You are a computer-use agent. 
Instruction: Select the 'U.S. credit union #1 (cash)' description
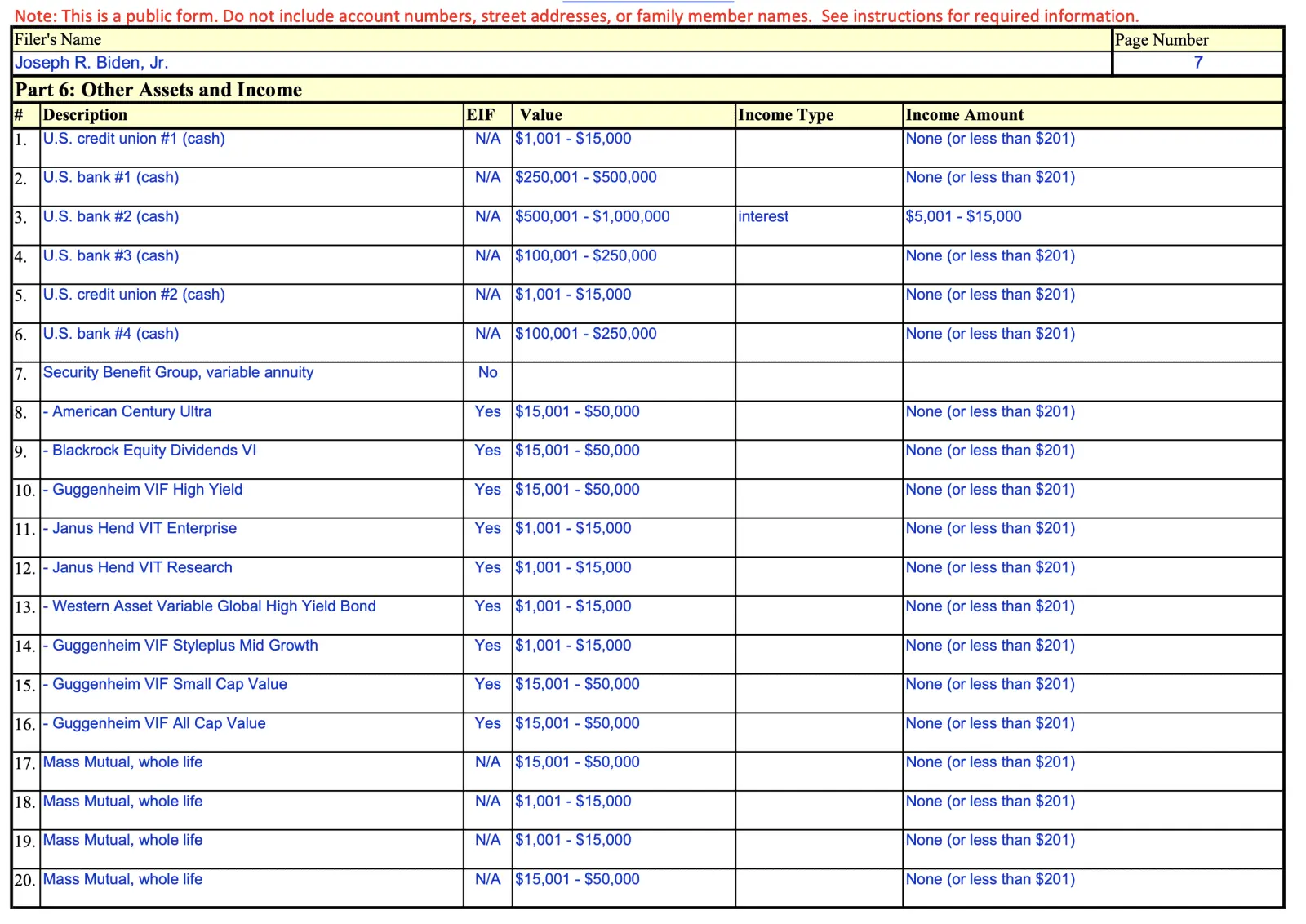(x=134, y=139)
